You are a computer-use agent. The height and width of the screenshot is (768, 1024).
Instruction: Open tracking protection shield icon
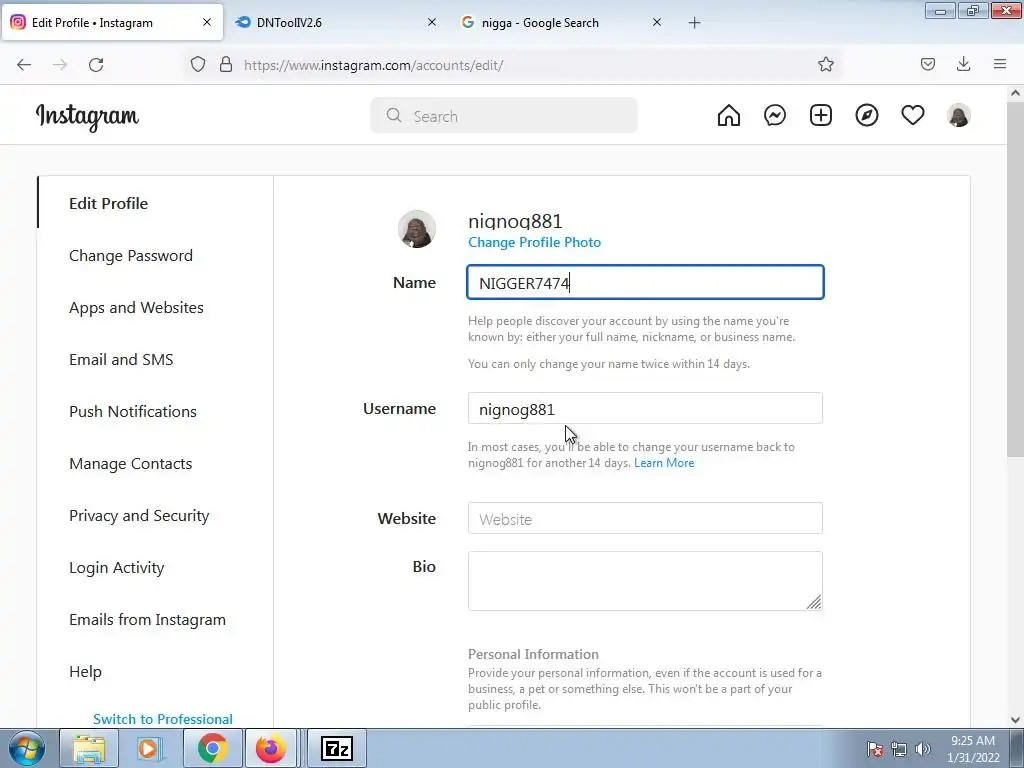pos(198,65)
